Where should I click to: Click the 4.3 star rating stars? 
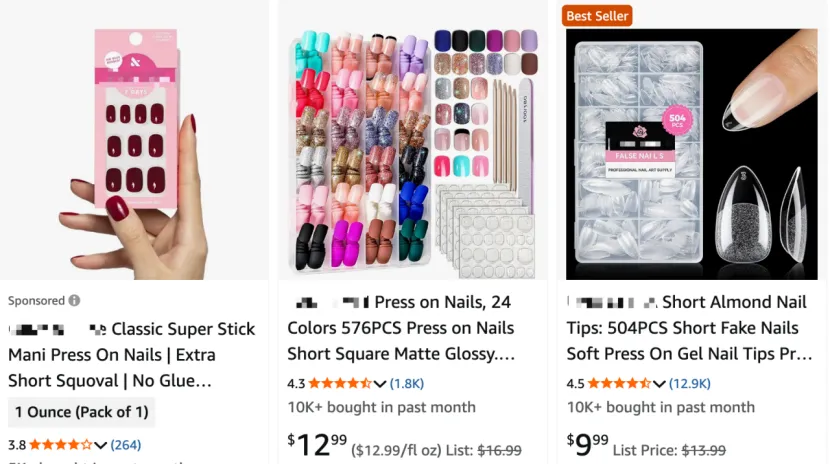pyautogui.click(x=340, y=383)
